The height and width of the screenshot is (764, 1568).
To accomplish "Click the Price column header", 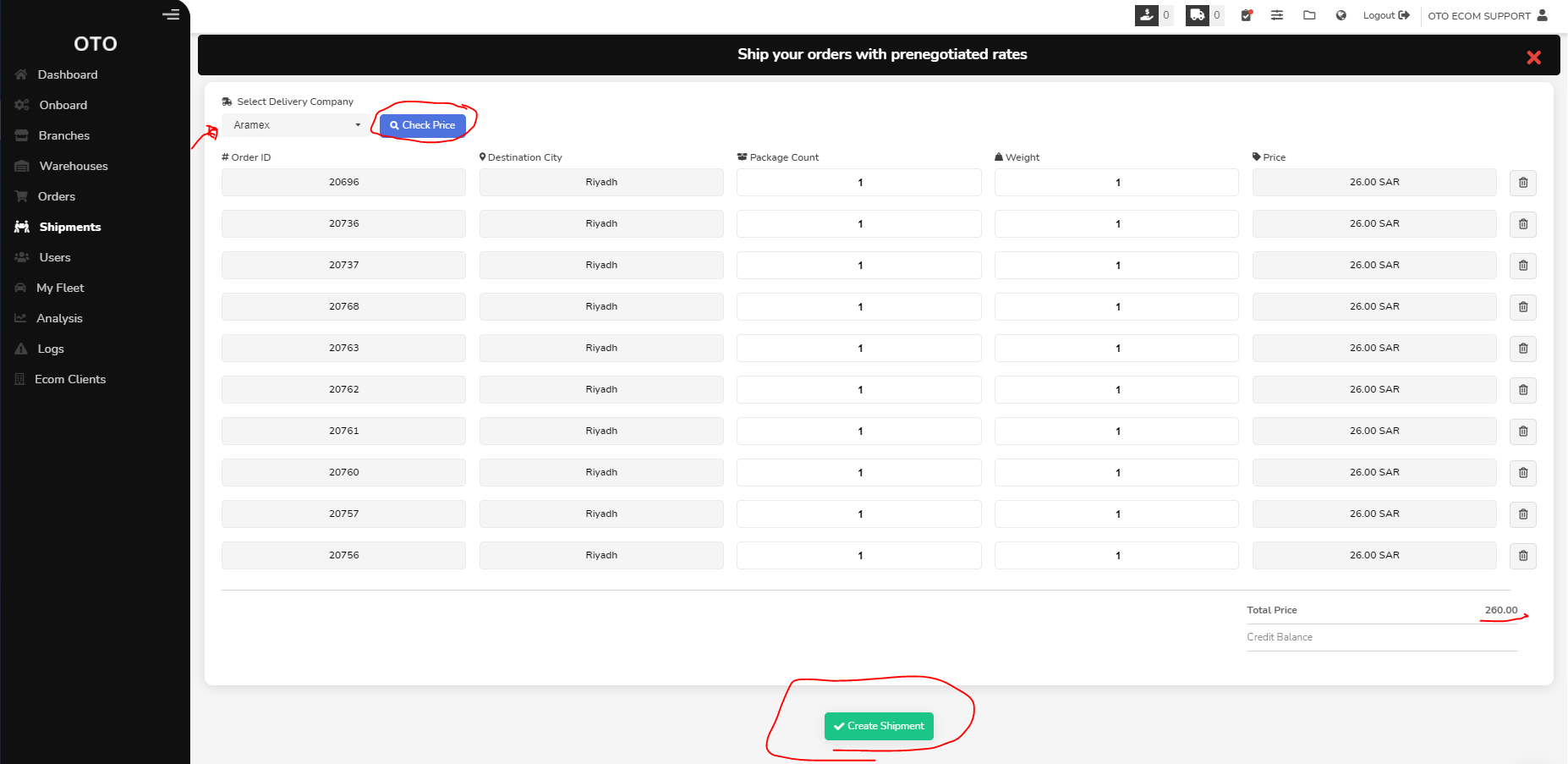I will tap(1269, 157).
